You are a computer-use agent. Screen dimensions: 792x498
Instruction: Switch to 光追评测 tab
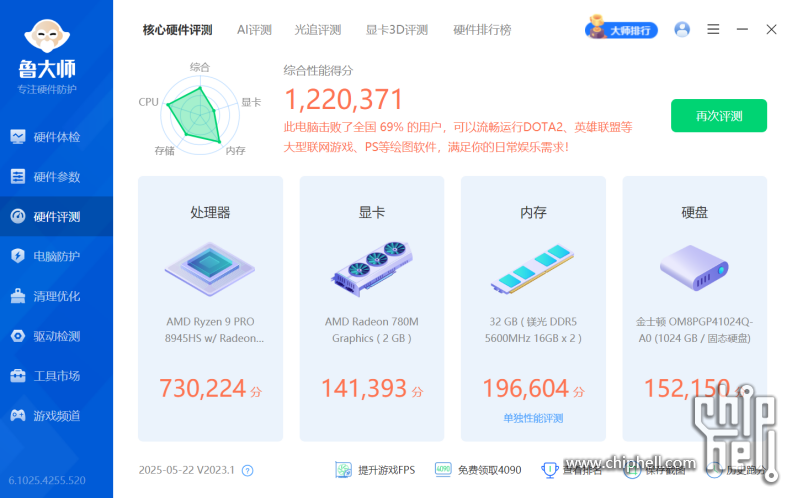point(318,30)
